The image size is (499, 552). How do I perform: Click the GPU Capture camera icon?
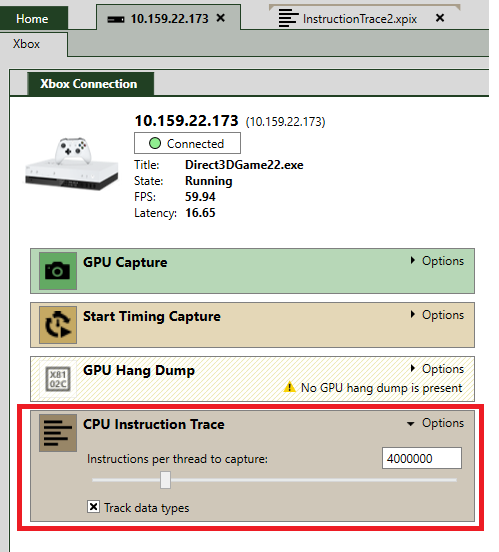(x=58, y=271)
